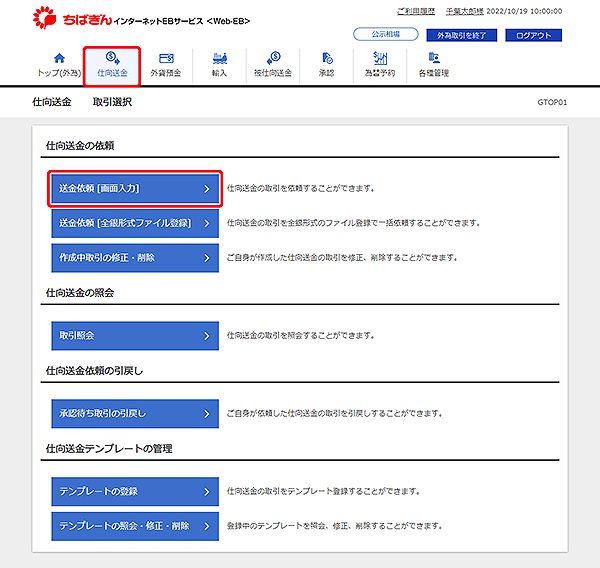This screenshot has height=568, width=600.
Task: Open 送金依頼 [画面入力] button
Action: pyautogui.click(x=135, y=189)
